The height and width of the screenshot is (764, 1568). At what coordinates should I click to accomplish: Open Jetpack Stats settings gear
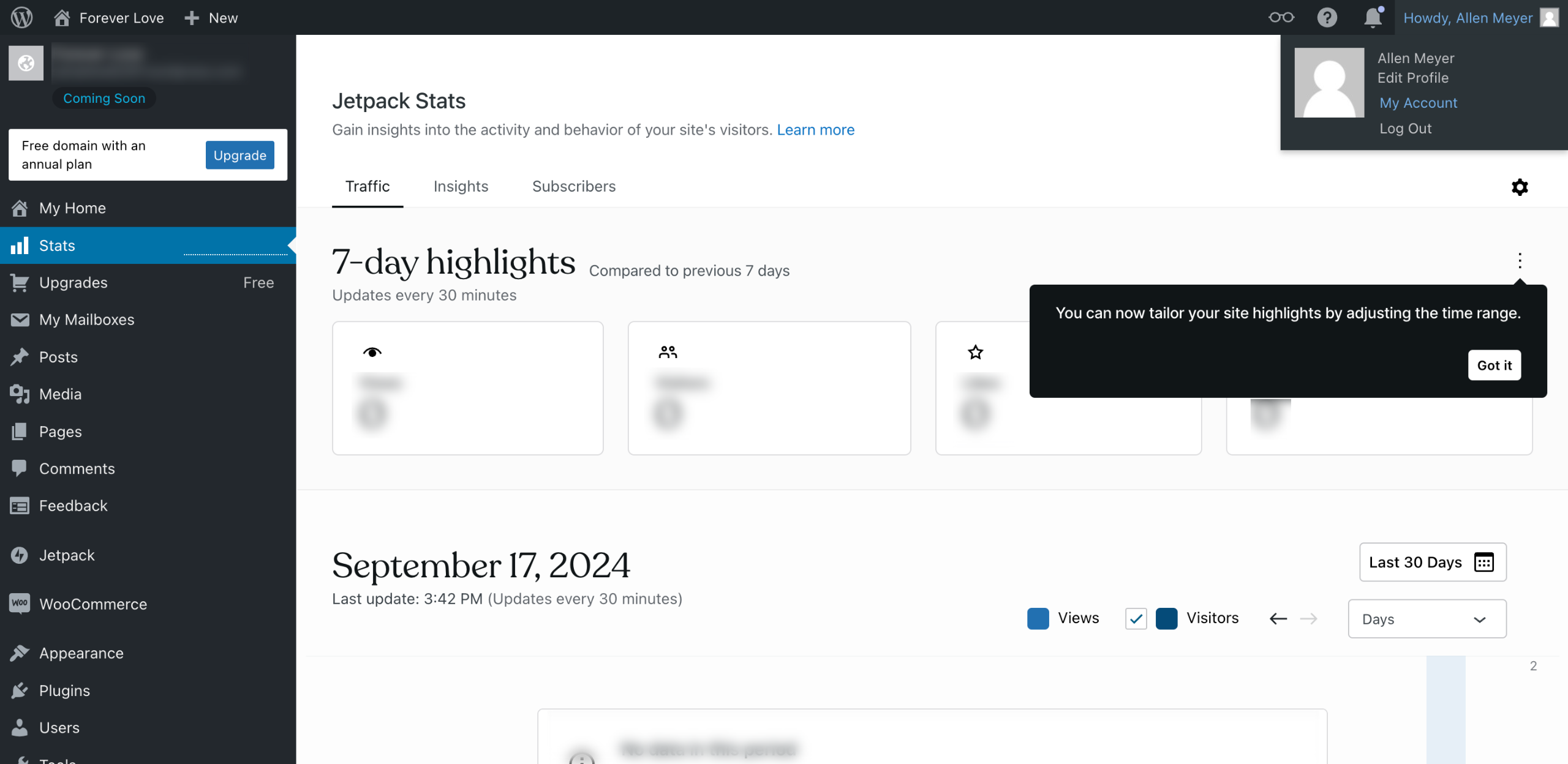point(1520,187)
